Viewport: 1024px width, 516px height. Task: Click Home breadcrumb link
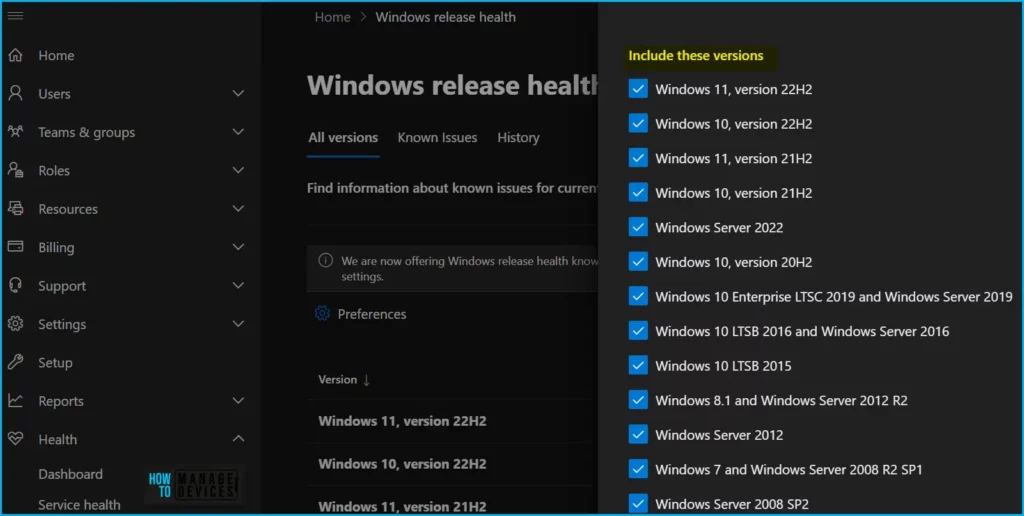[332, 17]
